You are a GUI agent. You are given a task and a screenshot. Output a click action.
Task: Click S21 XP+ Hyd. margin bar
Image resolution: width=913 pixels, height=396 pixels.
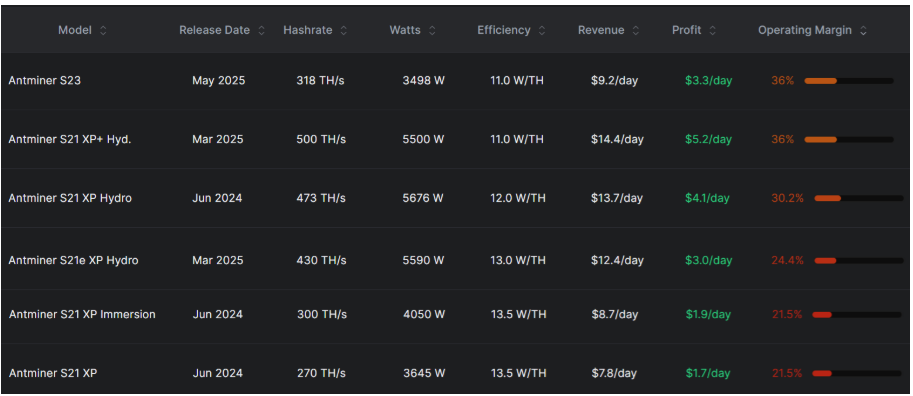(x=849, y=140)
